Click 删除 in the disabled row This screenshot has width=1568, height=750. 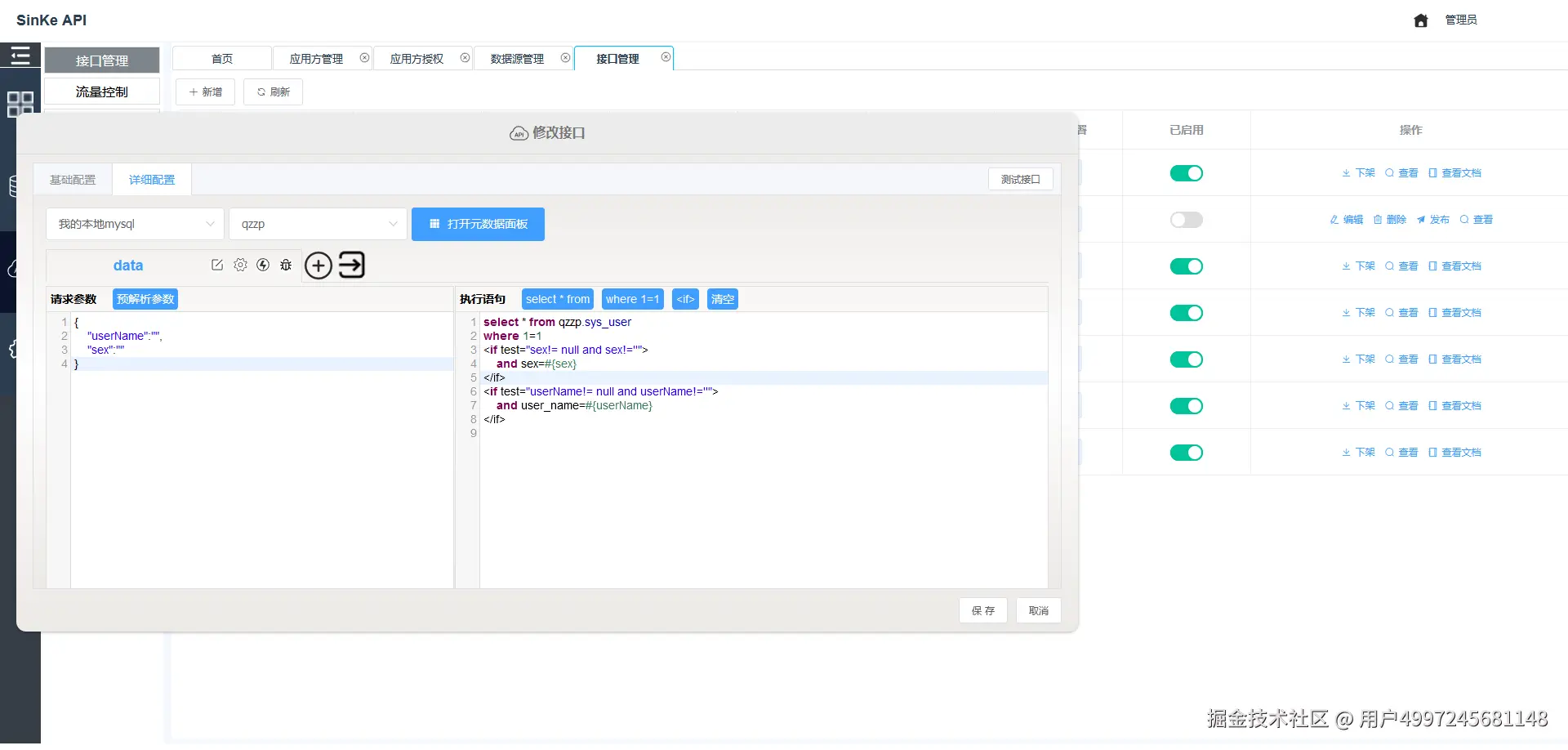coord(1390,220)
